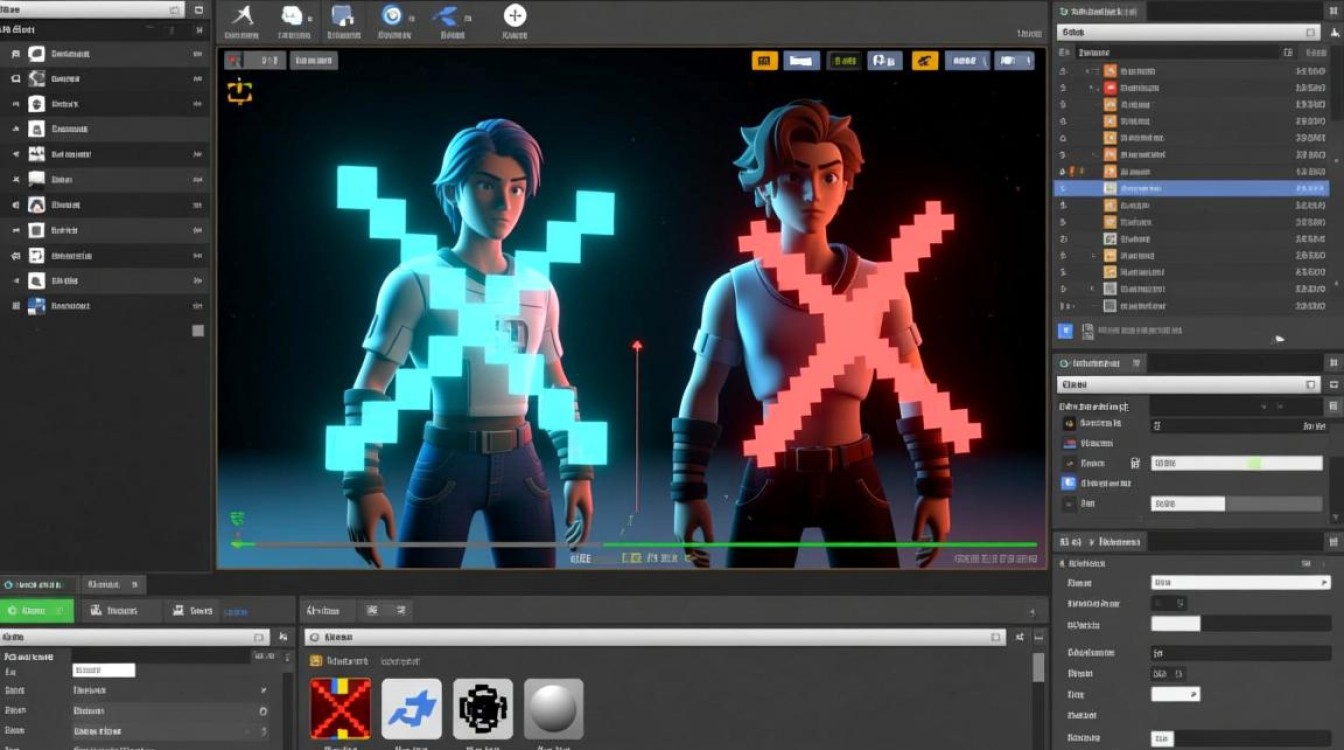
Task: Click the first top toolbar icon with star shape
Action: pyautogui.click(x=242, y=15)
